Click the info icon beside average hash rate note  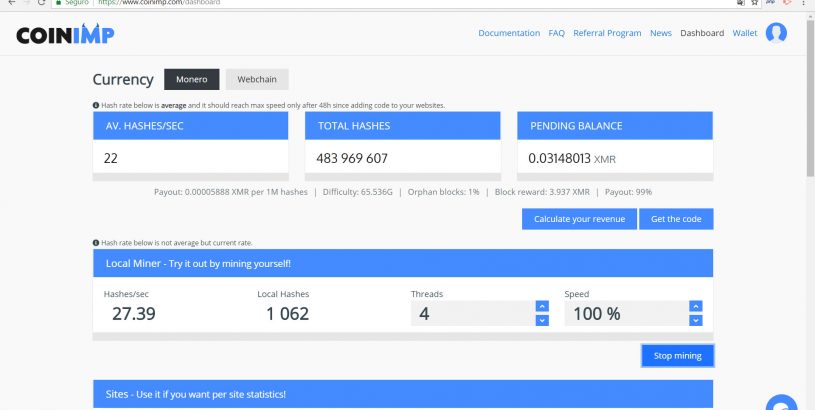point(96,105)
